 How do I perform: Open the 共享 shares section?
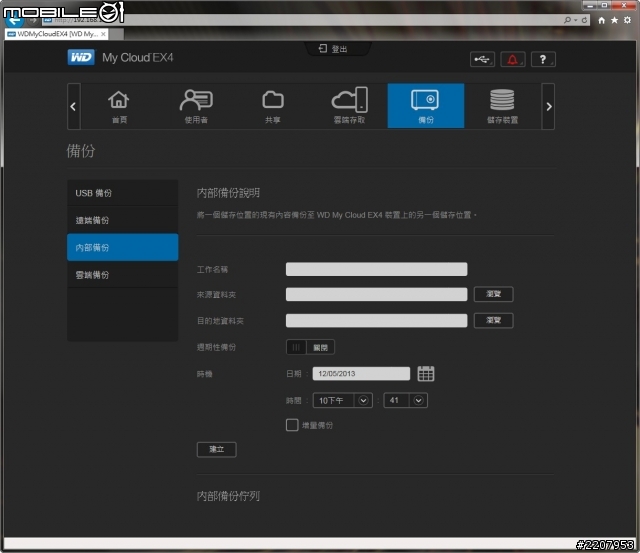point(273,106)
